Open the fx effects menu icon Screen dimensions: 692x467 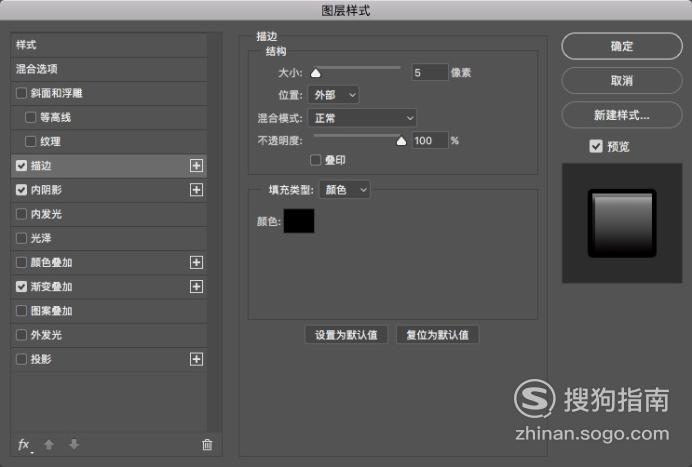24,444
